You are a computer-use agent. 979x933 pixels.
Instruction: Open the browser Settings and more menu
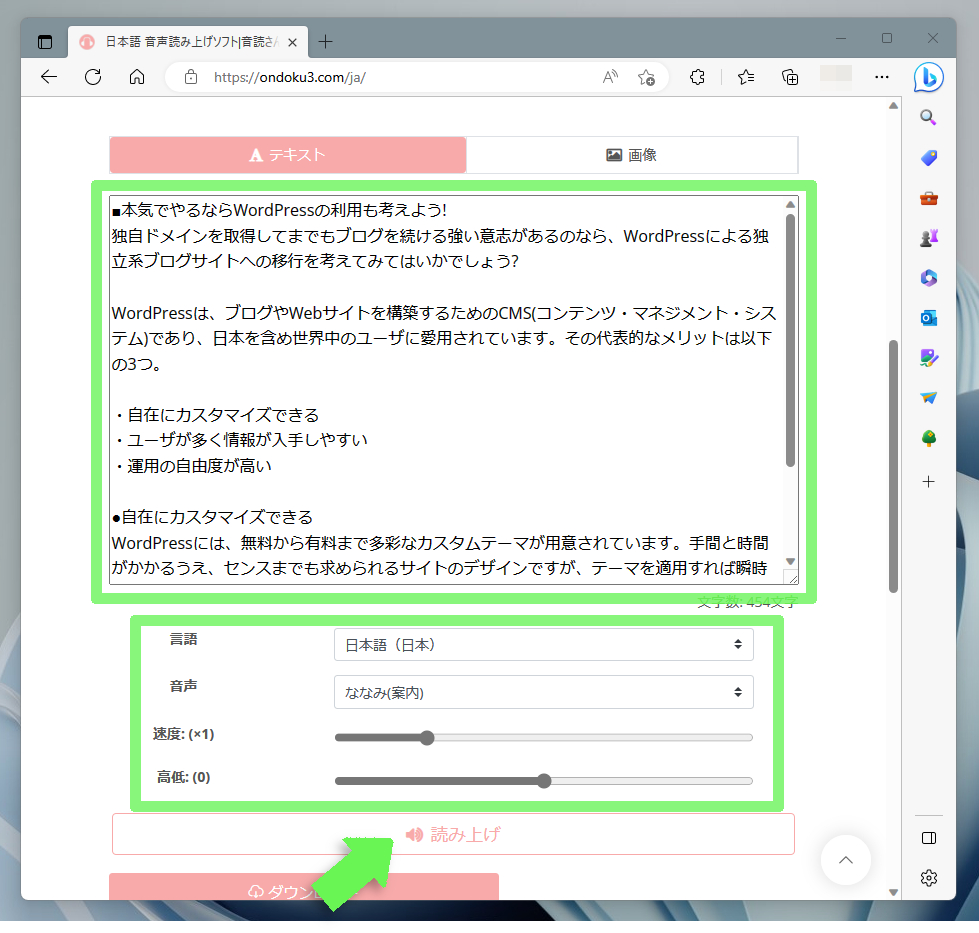(x=881, y=77)
